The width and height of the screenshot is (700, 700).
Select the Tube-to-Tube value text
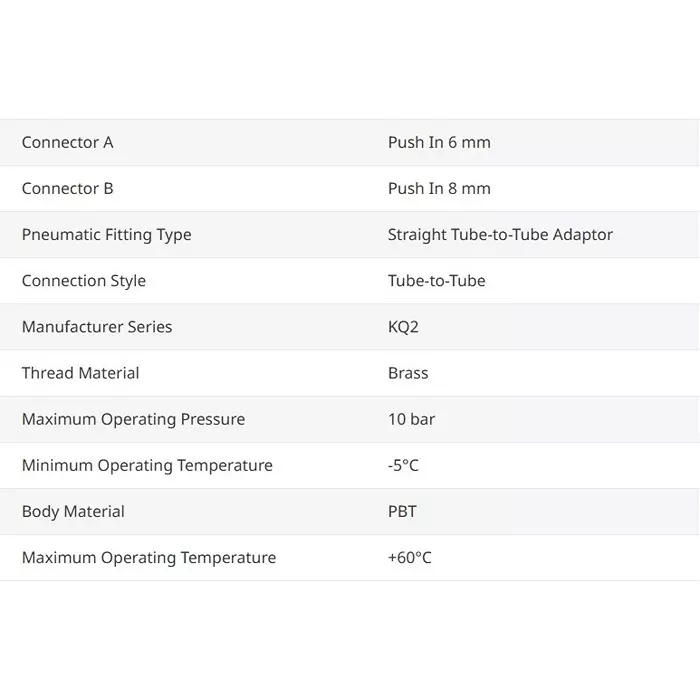[436, 280]
